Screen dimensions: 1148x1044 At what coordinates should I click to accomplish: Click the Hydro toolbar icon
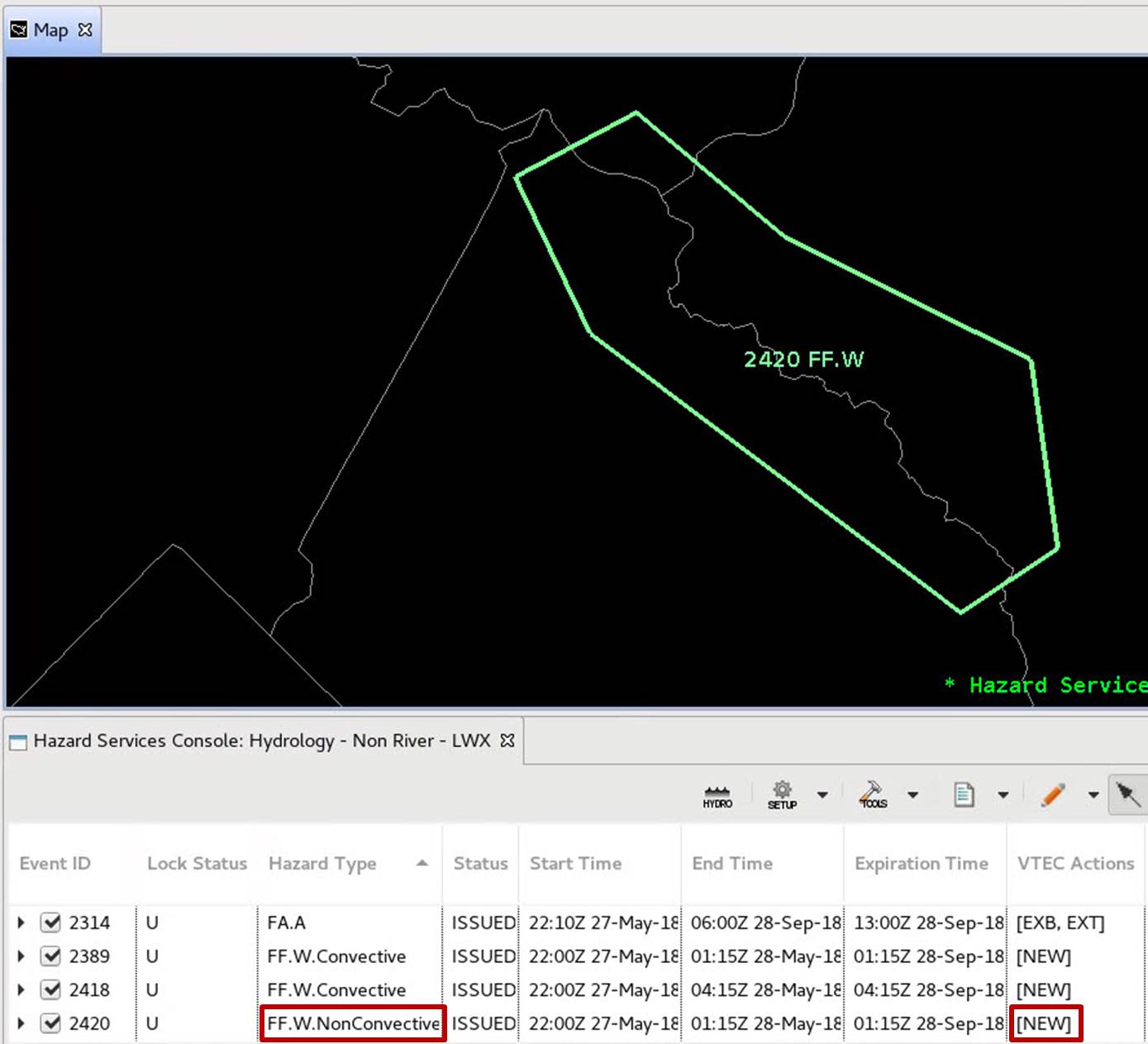tap(717, 796)
